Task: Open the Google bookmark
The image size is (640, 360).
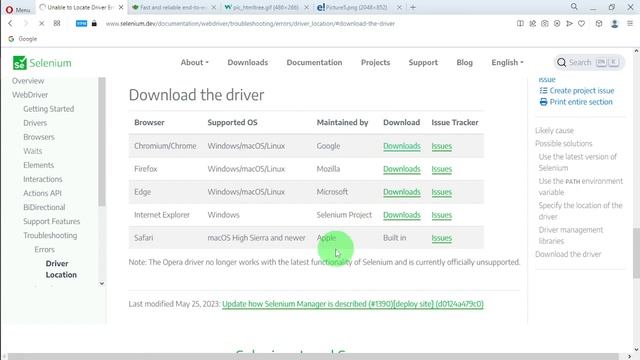Action: (23, 39)
